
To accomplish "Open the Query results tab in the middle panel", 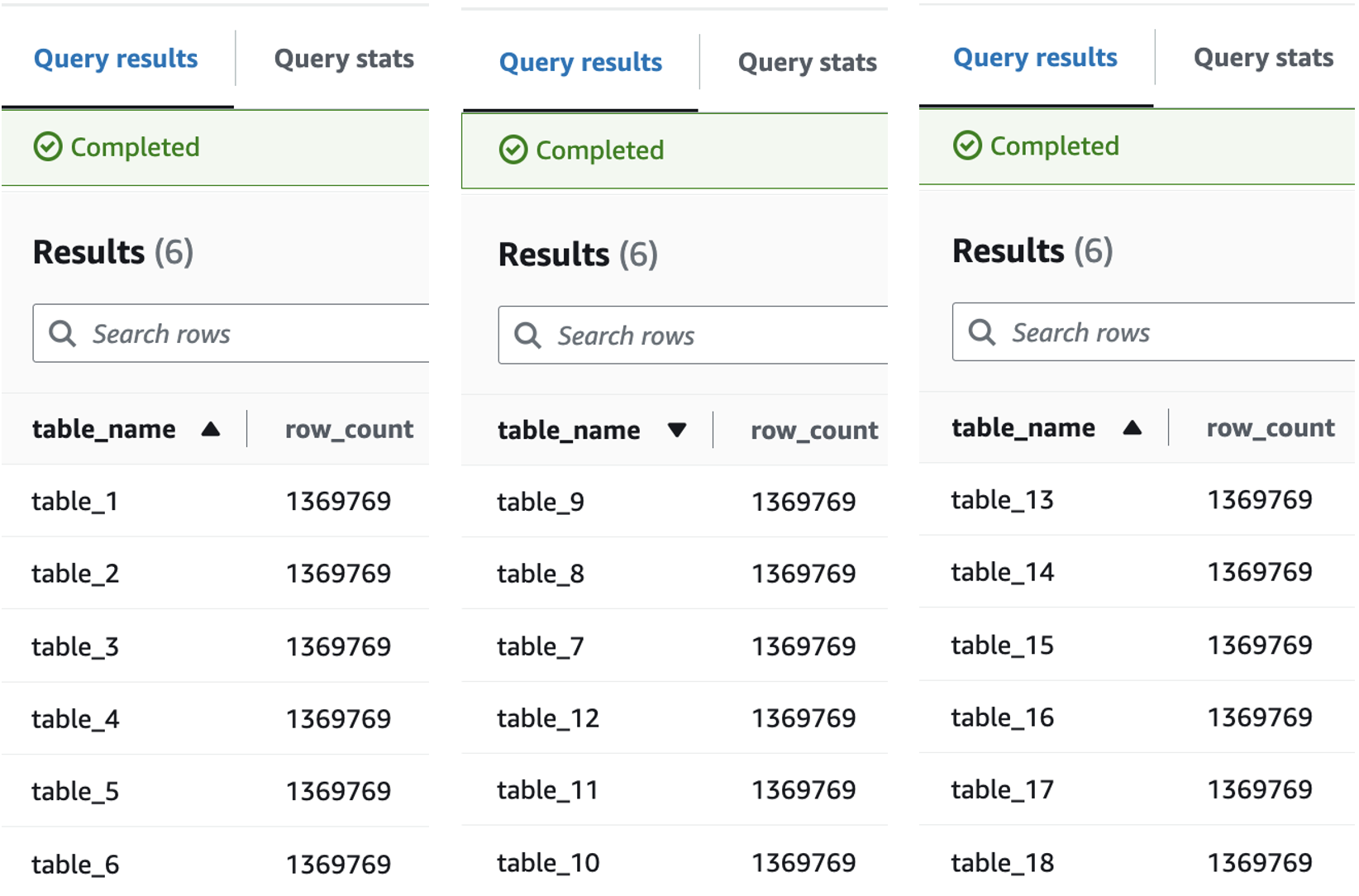I will (x=580, y=62).
